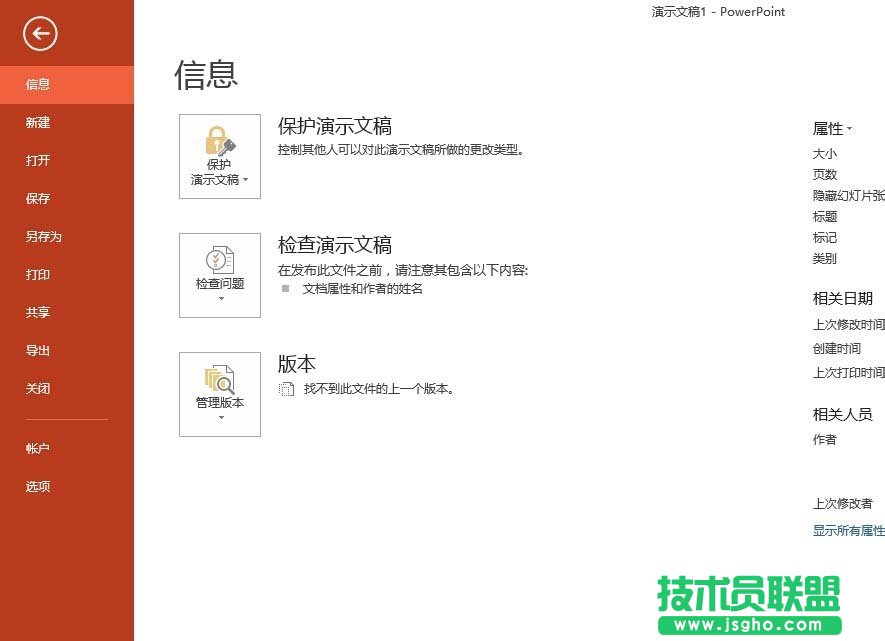Click the 相关日期 heading
Viewport: 885px width, 641px height.
[843, 298]
